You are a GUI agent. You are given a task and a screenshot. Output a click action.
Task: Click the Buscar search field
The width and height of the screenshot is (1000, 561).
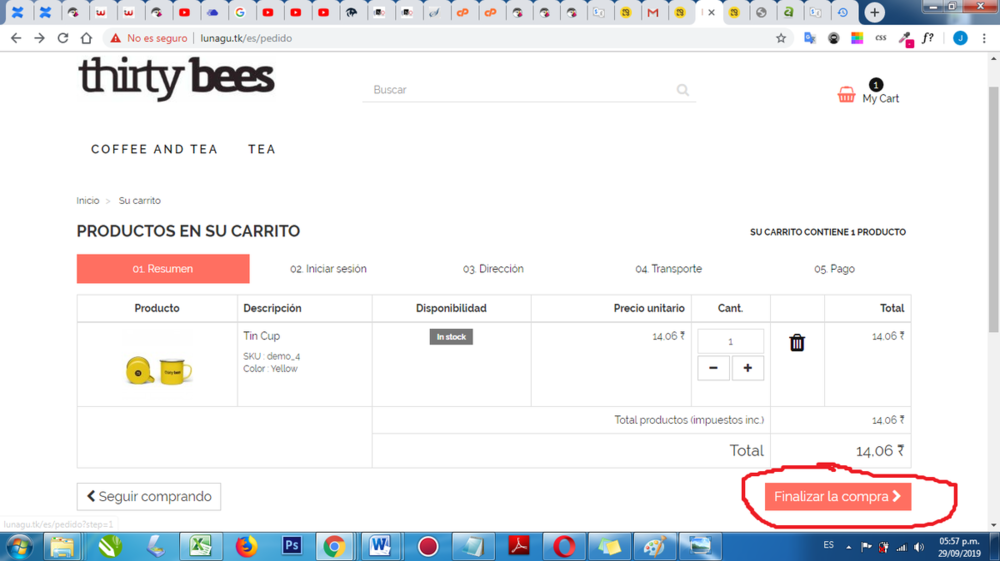click(x=520, y=90)
